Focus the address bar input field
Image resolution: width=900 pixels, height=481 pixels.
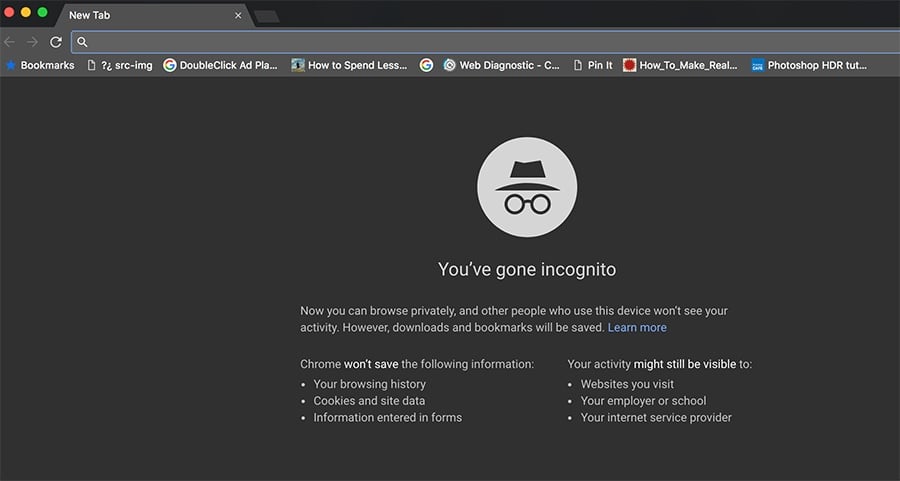point(486,42)
